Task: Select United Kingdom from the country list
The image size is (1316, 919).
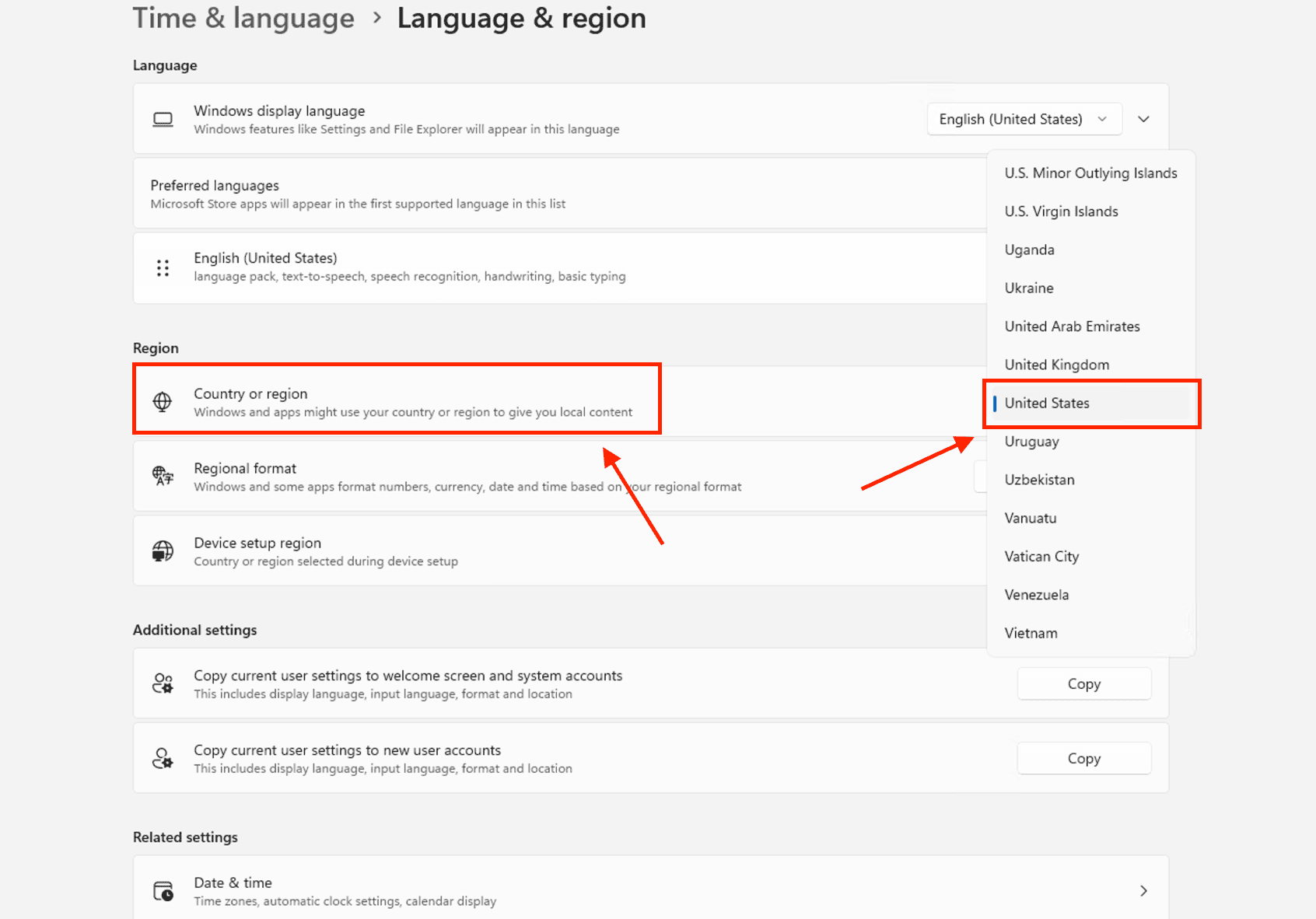Action: pyautogui.click(x=1056, y=365)
